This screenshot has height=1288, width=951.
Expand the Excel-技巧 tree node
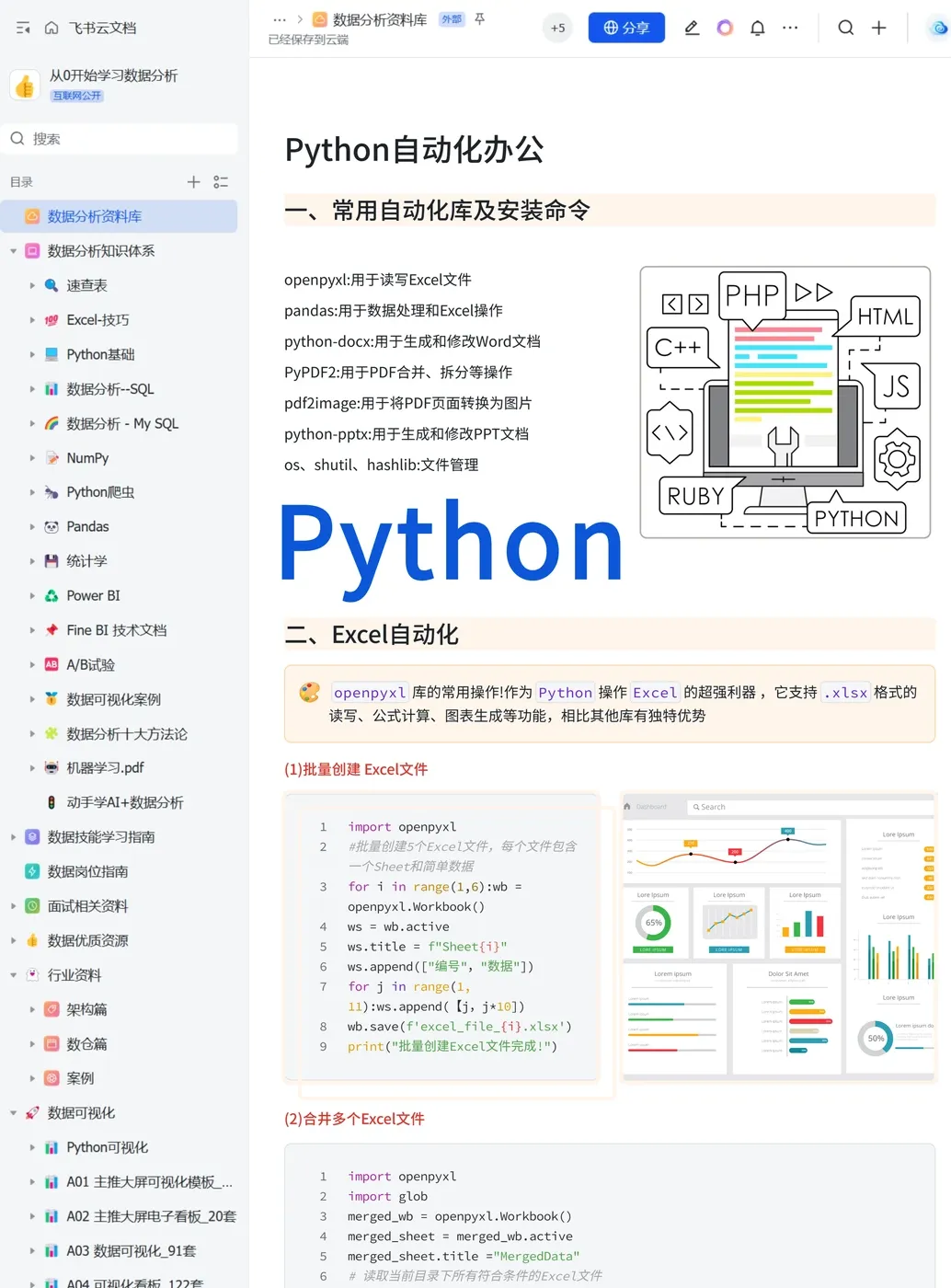click(x=32, y=320)
